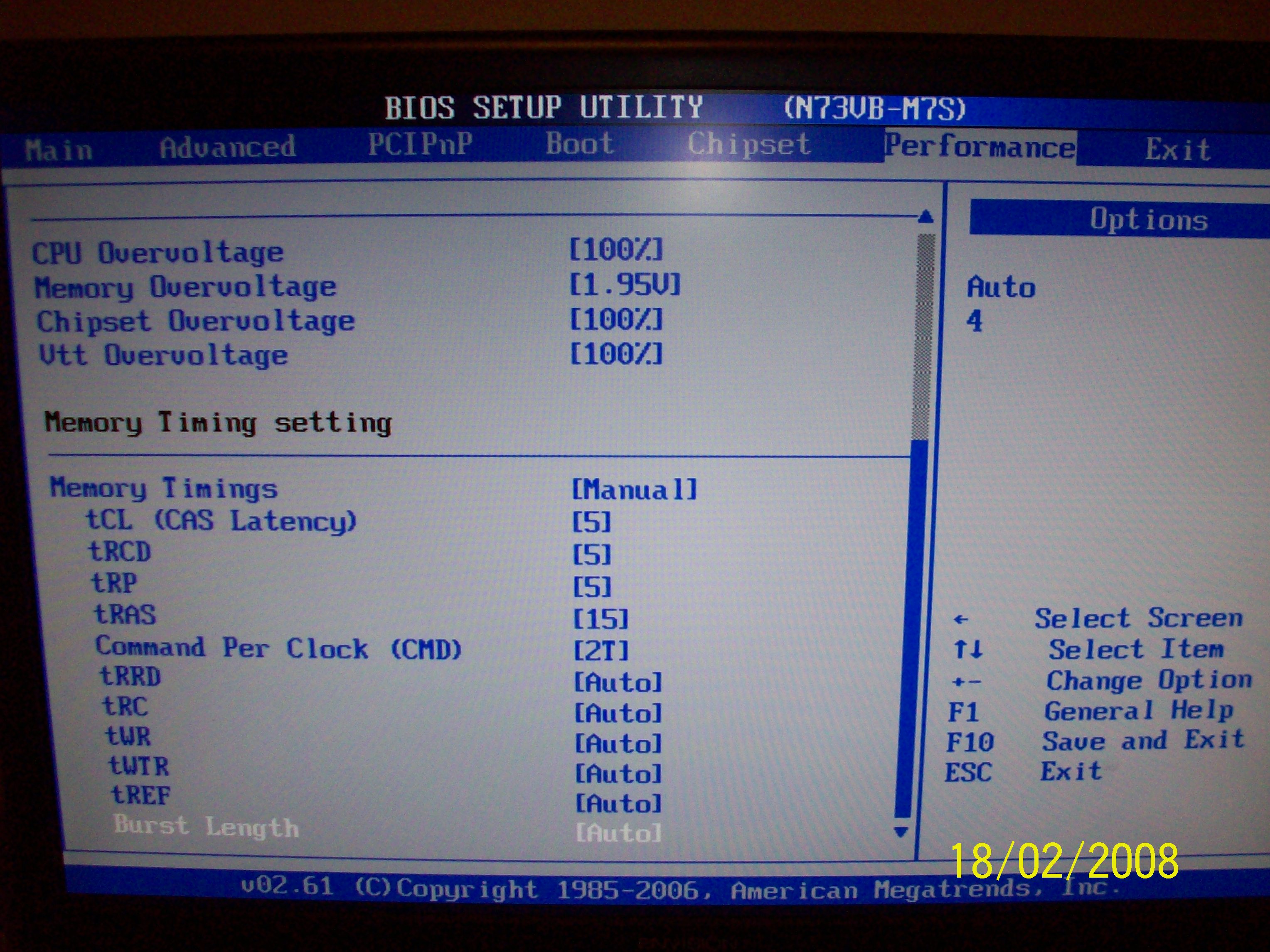Image resolution: width=1270 pixels, height=952 pixels.
Task: Click the up-down arrows Select Item icon
Action: point(968,650)
